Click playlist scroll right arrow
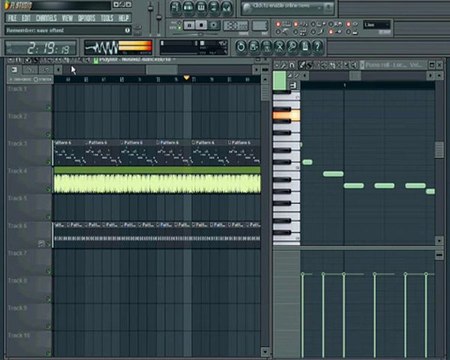This screenshot has height=360, width=450. coord(256,70)
